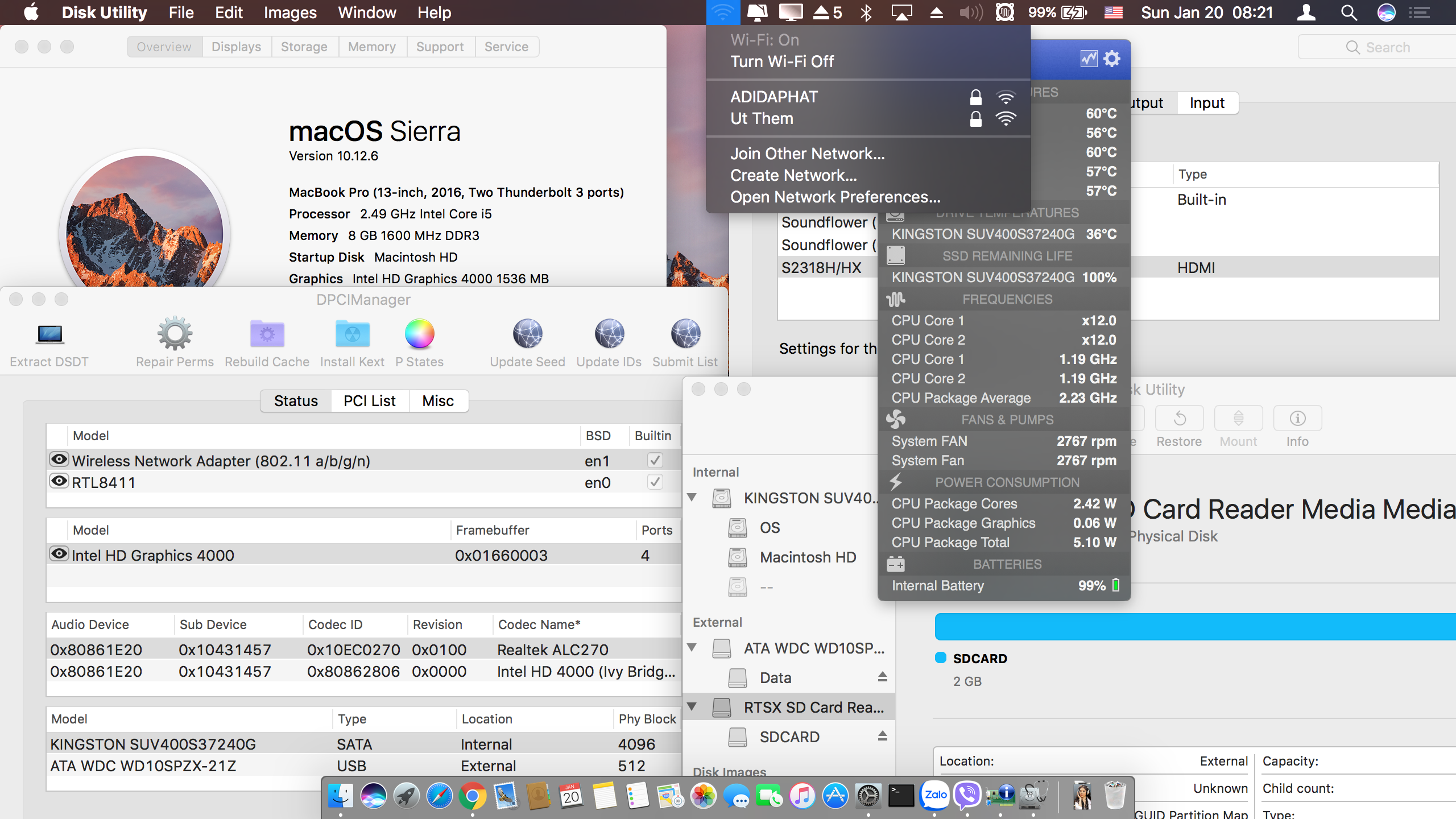
Task: Eject the SDCARD volume
Action: [x=882, y=737]
